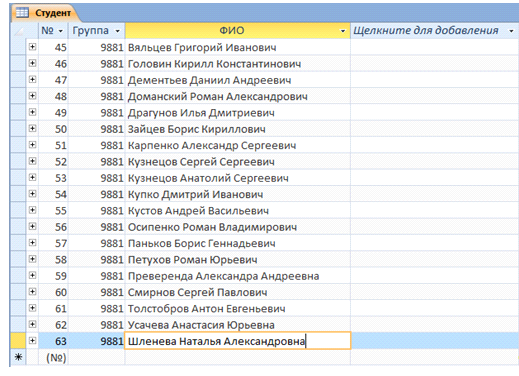Click the № column header label
This screenshot has width=519, height=376.
tap(47, 31)
